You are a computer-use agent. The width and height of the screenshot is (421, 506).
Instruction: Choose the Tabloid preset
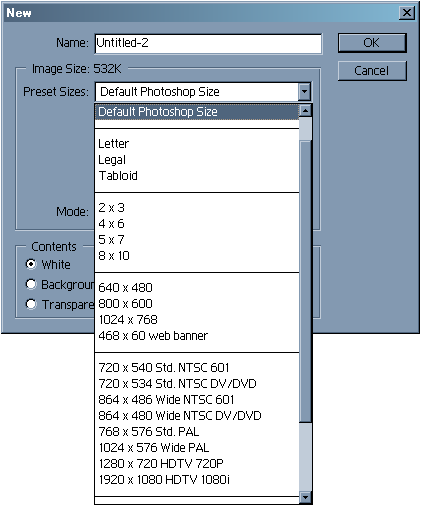[x=197, y=176]
